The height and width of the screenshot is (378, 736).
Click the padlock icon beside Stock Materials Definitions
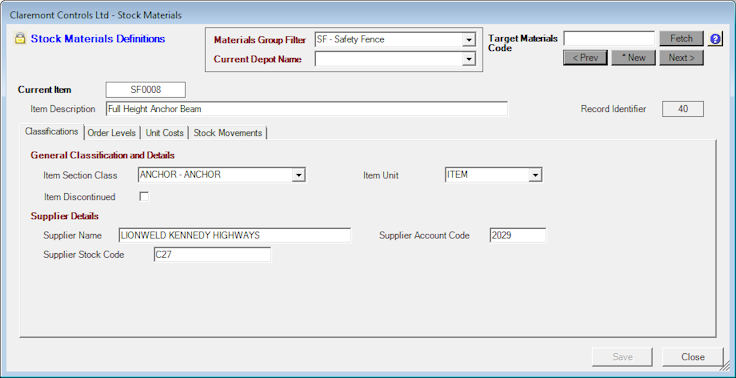pyautogui.click(x=20, y=39)
